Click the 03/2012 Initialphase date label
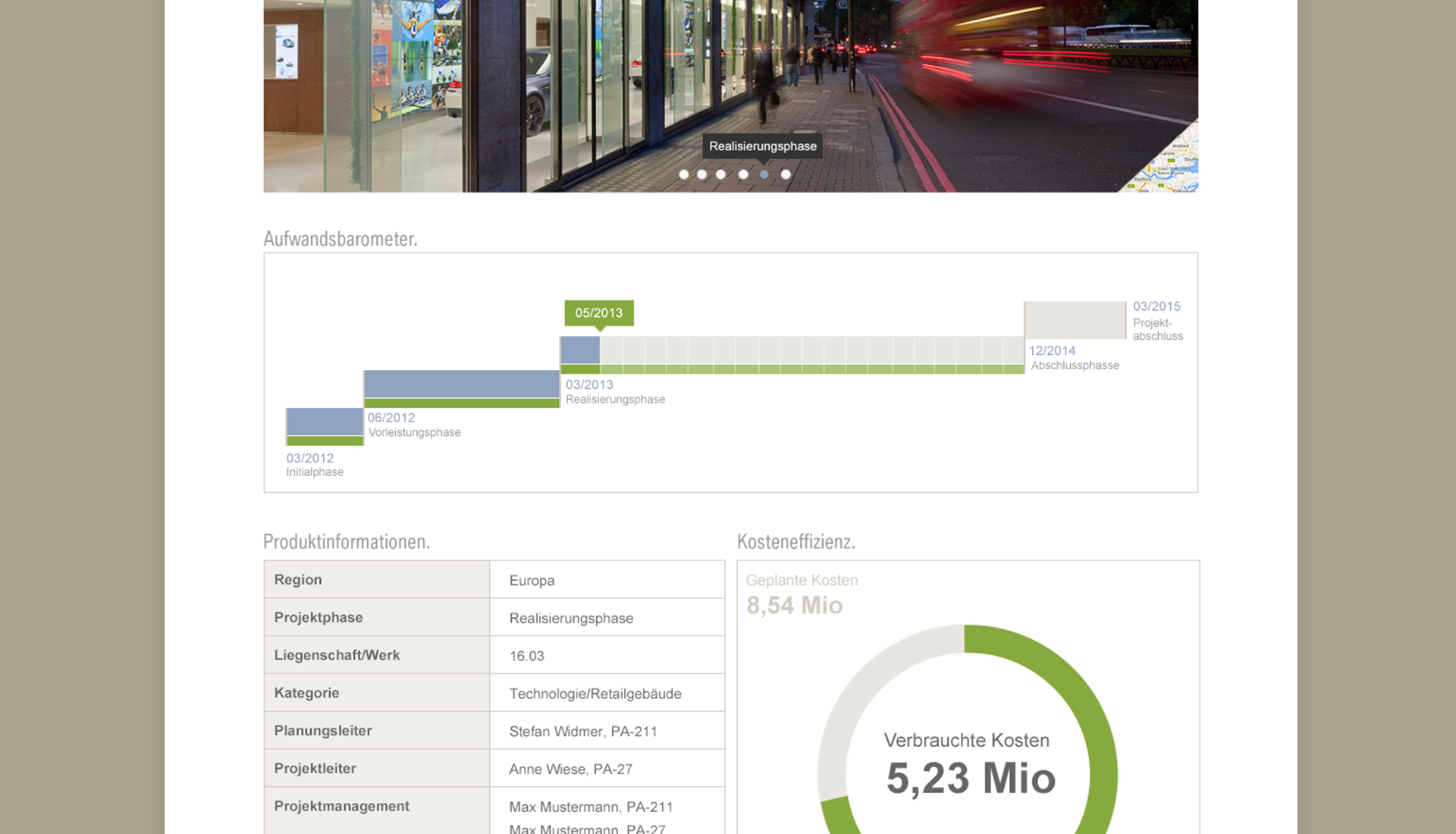This screenshot has width=1456, height=834. (x=310, y=458)
